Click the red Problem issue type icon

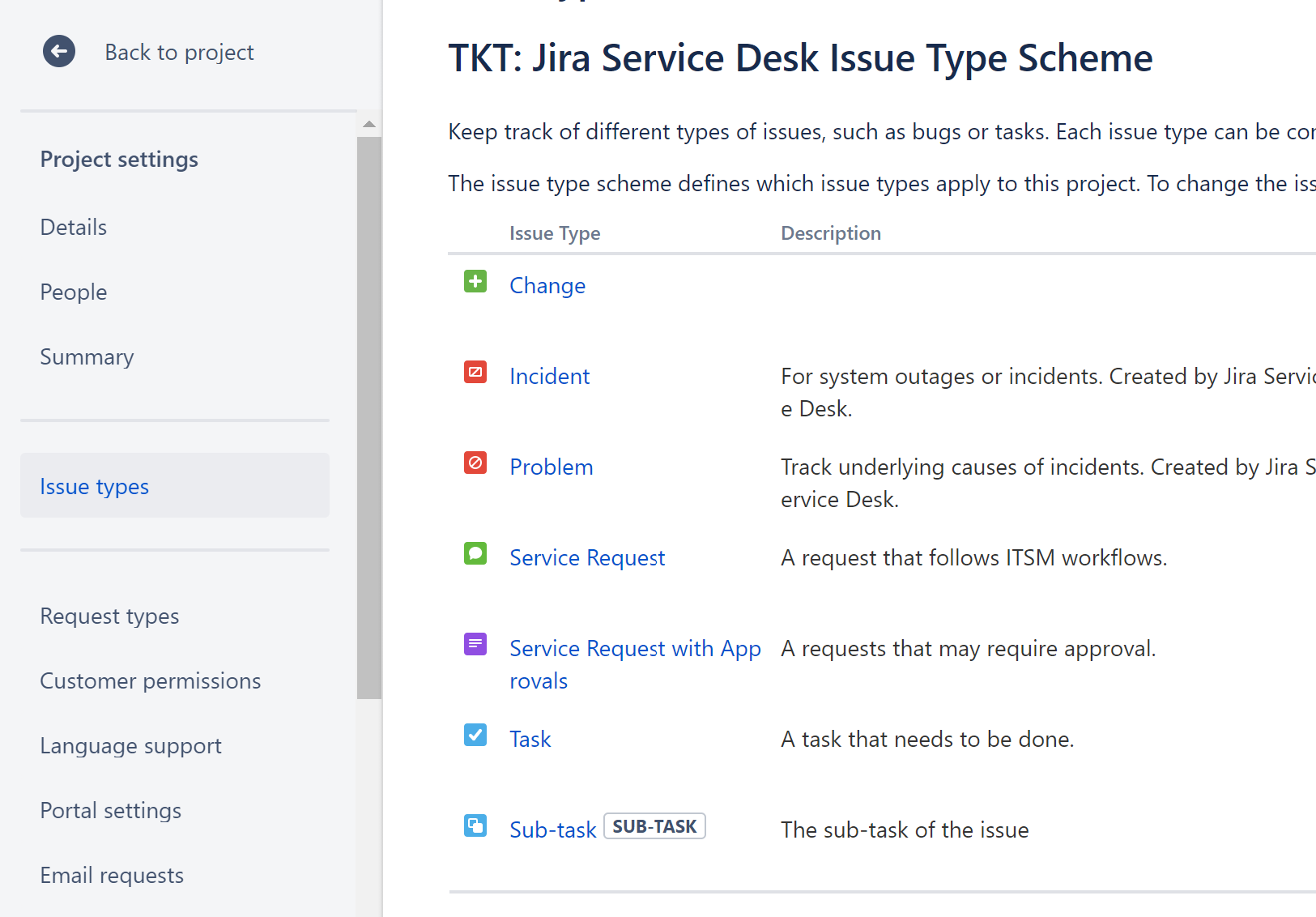[x=475, y=463]
